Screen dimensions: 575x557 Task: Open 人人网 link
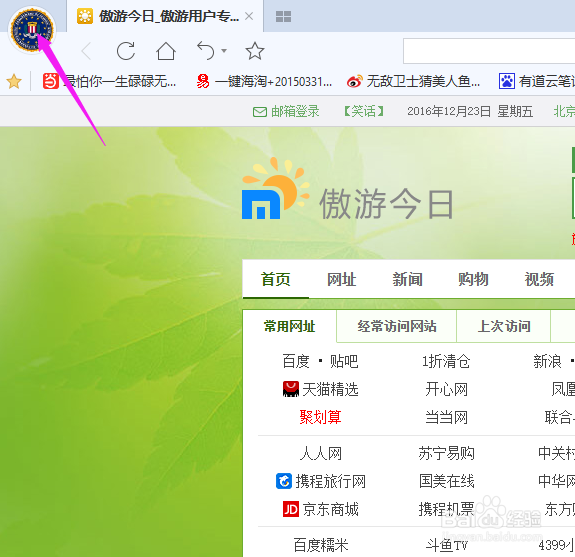tap(320, 454)
